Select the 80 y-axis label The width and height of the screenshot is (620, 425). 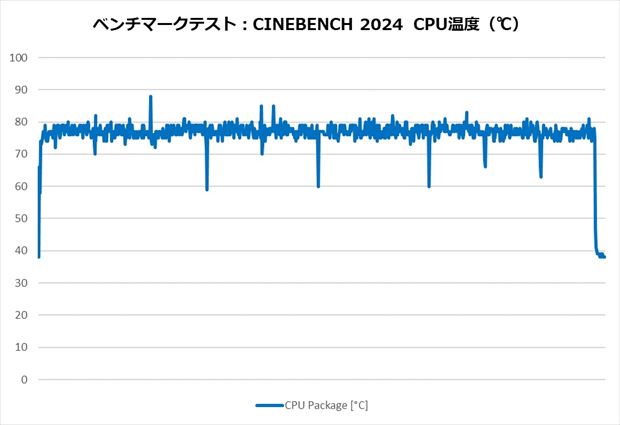tap(20, 122)
